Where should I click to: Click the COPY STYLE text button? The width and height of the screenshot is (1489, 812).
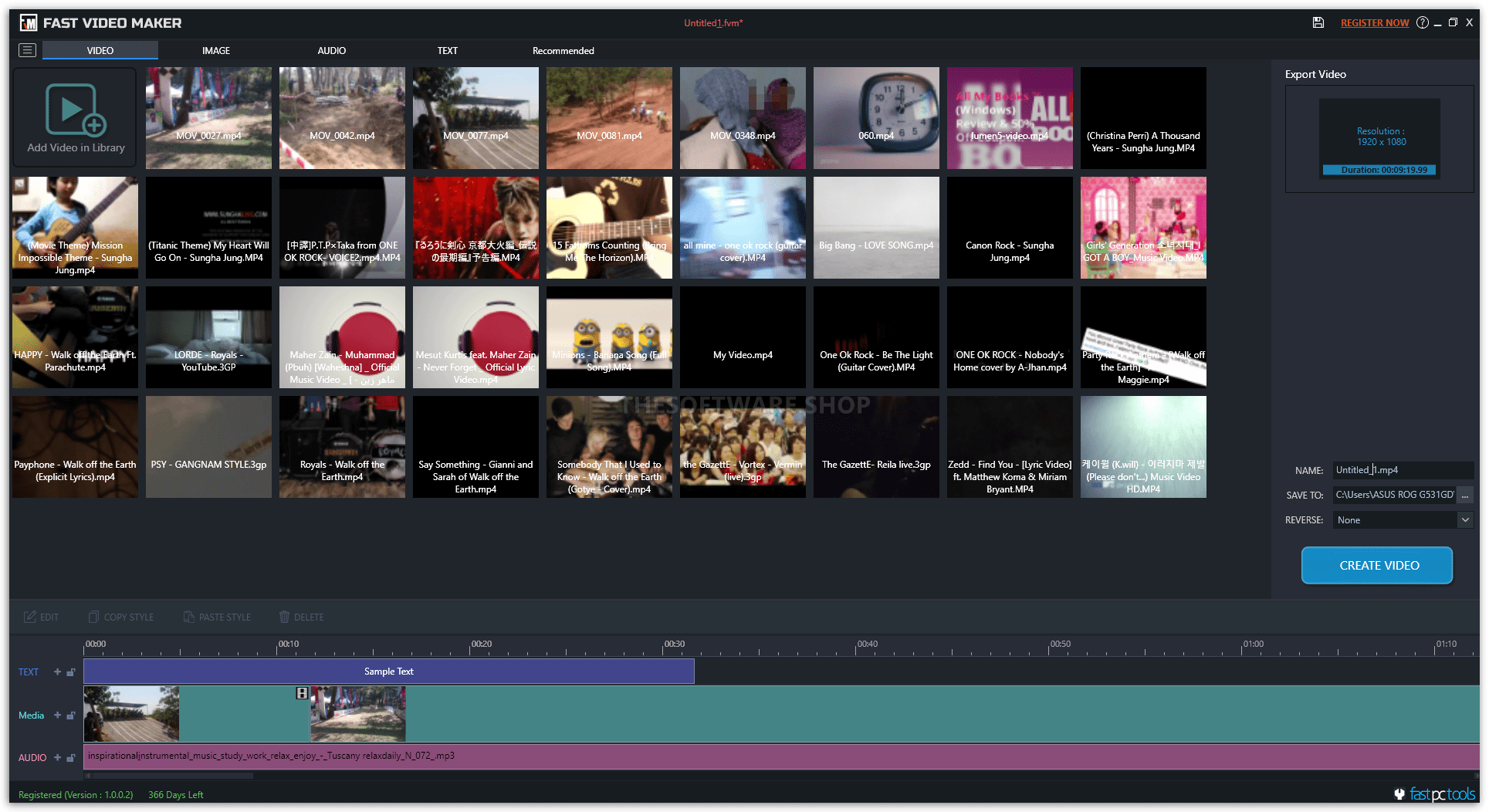click(129, 617)
